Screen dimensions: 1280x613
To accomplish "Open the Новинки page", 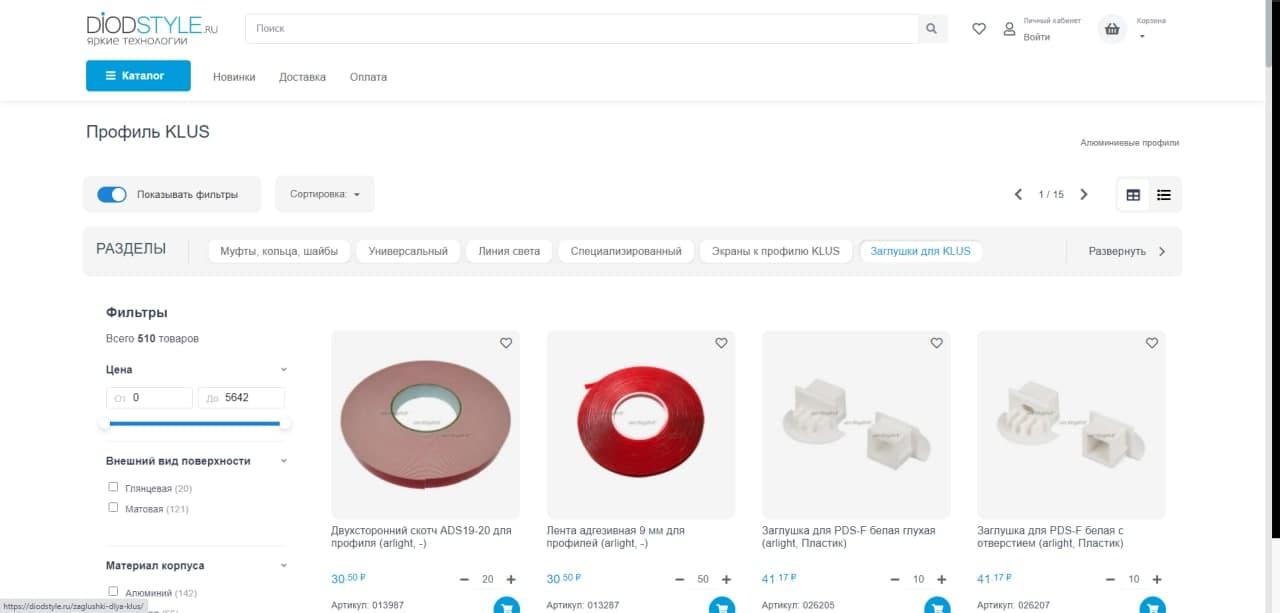I will pyautogui.click(x=234, y=77).
